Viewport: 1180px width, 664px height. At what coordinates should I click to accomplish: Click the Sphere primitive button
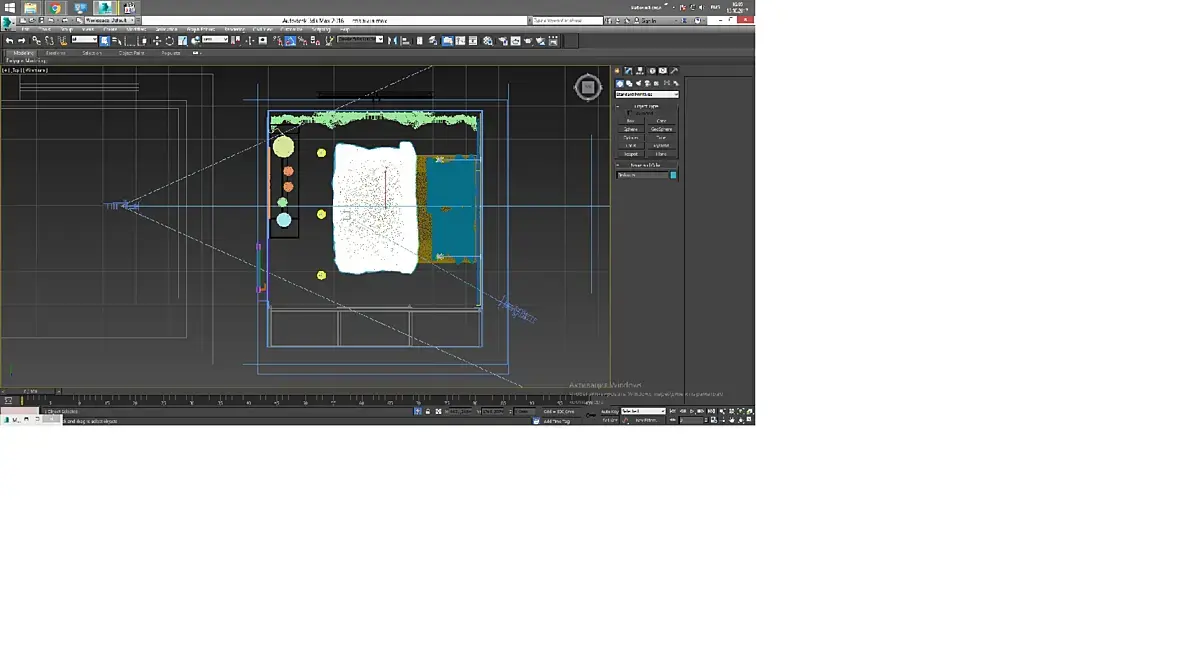click(631, 129)
